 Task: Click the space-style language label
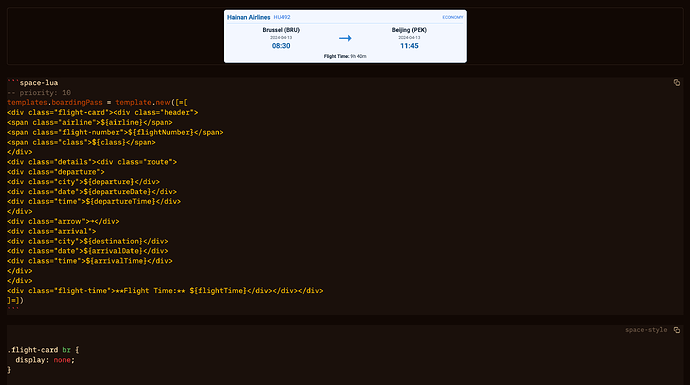pos(646,330)
